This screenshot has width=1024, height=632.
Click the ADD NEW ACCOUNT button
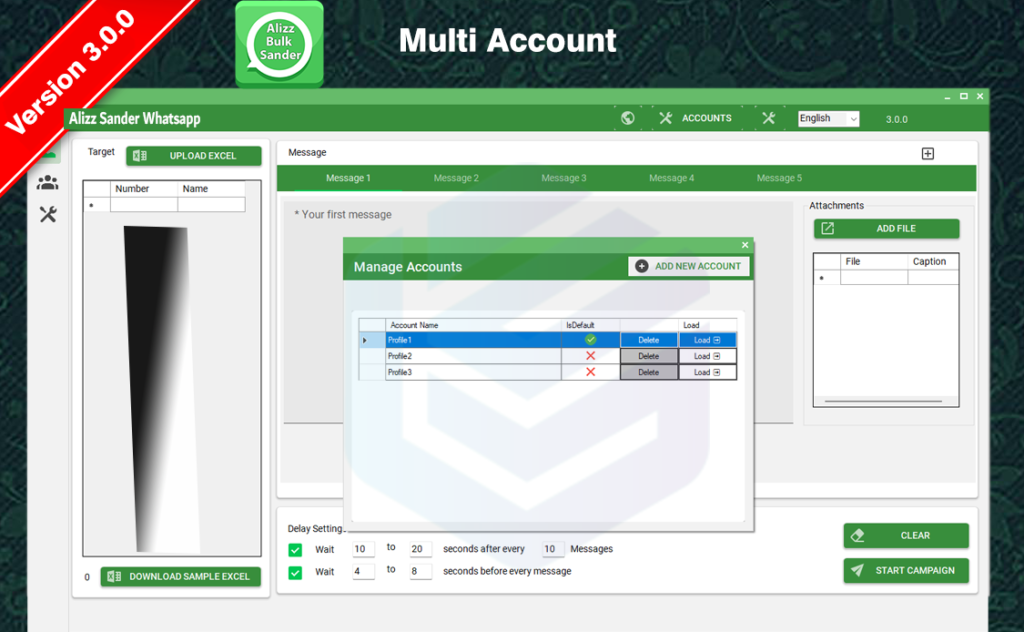(x=688, y=266)
